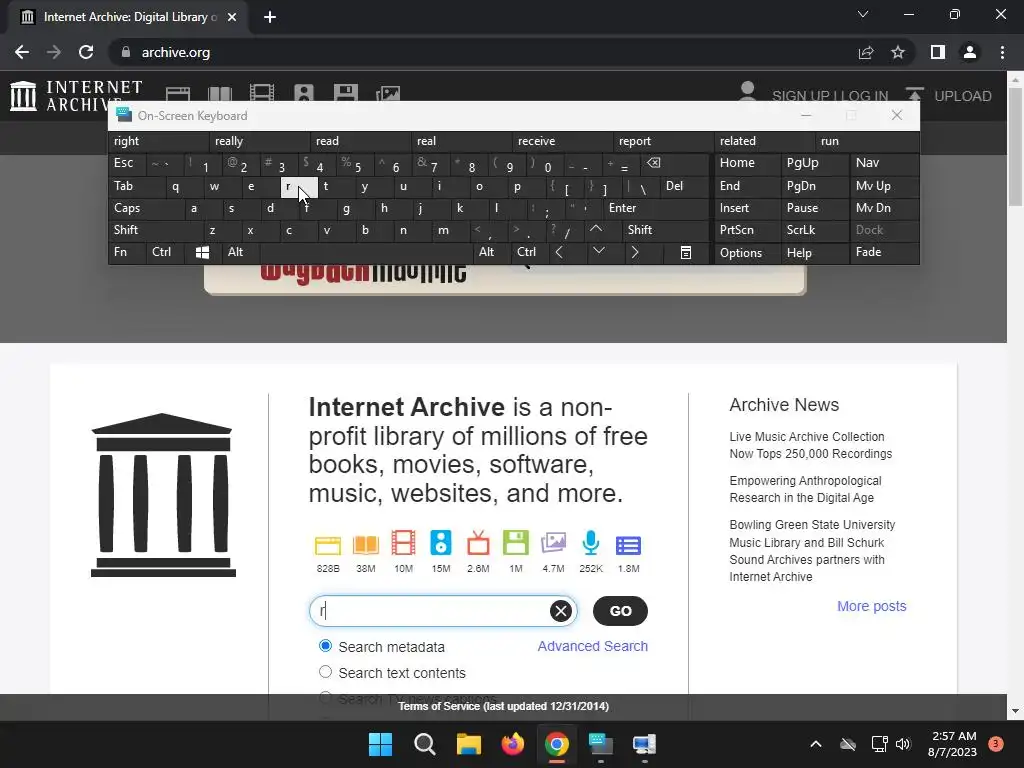Toggle left Ctrl key on On-Screen Keyboard
The height and width of the screenshot is (768, 1024).
tap(166, 252)
